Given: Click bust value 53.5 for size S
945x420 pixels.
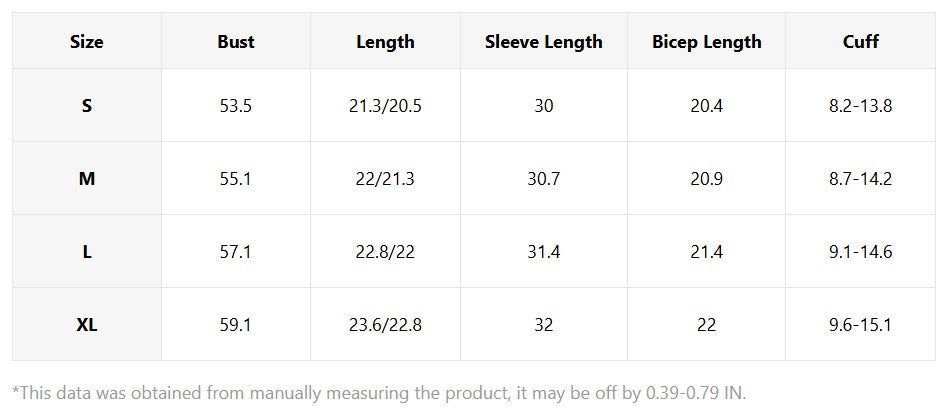Looking at the screenshot, I should pyautogui.click(x=236, y=105).
